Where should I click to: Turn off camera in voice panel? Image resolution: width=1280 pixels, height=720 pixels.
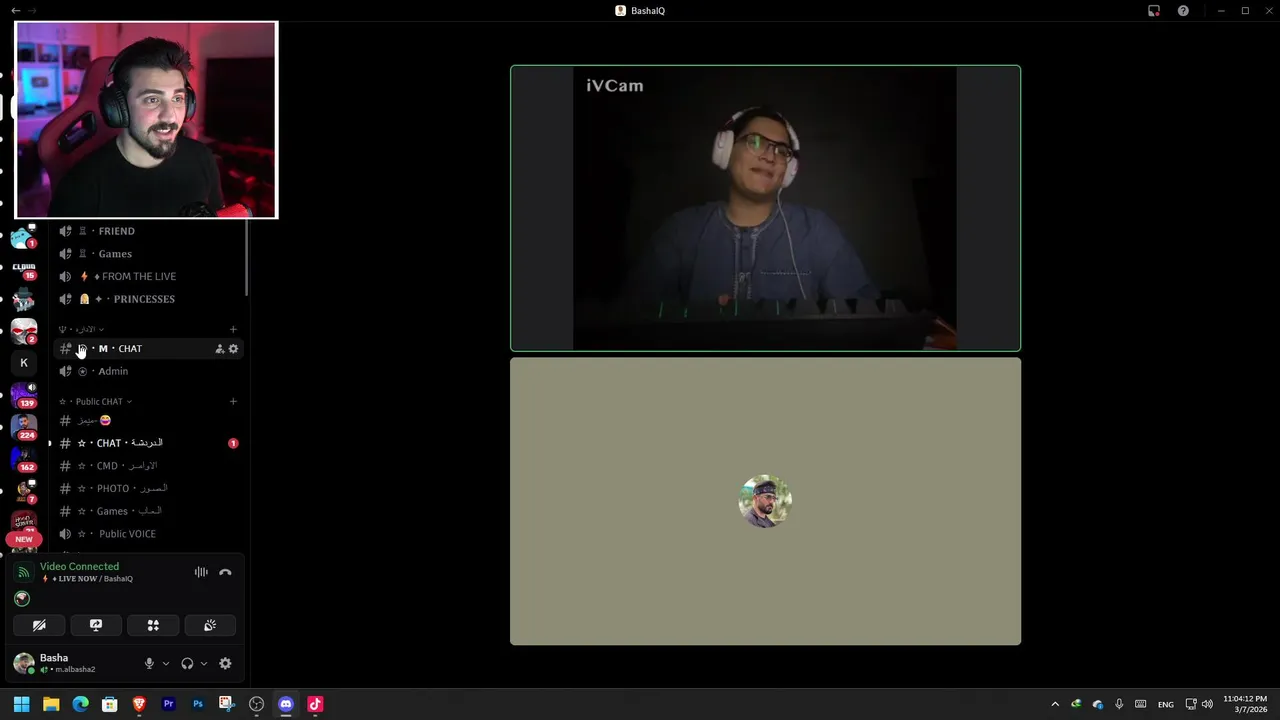click(39, 625)
